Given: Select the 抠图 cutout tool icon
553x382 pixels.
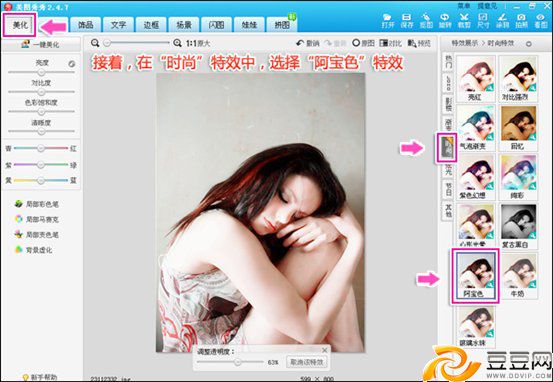Looking at the screenshot, I should point(426,21).
